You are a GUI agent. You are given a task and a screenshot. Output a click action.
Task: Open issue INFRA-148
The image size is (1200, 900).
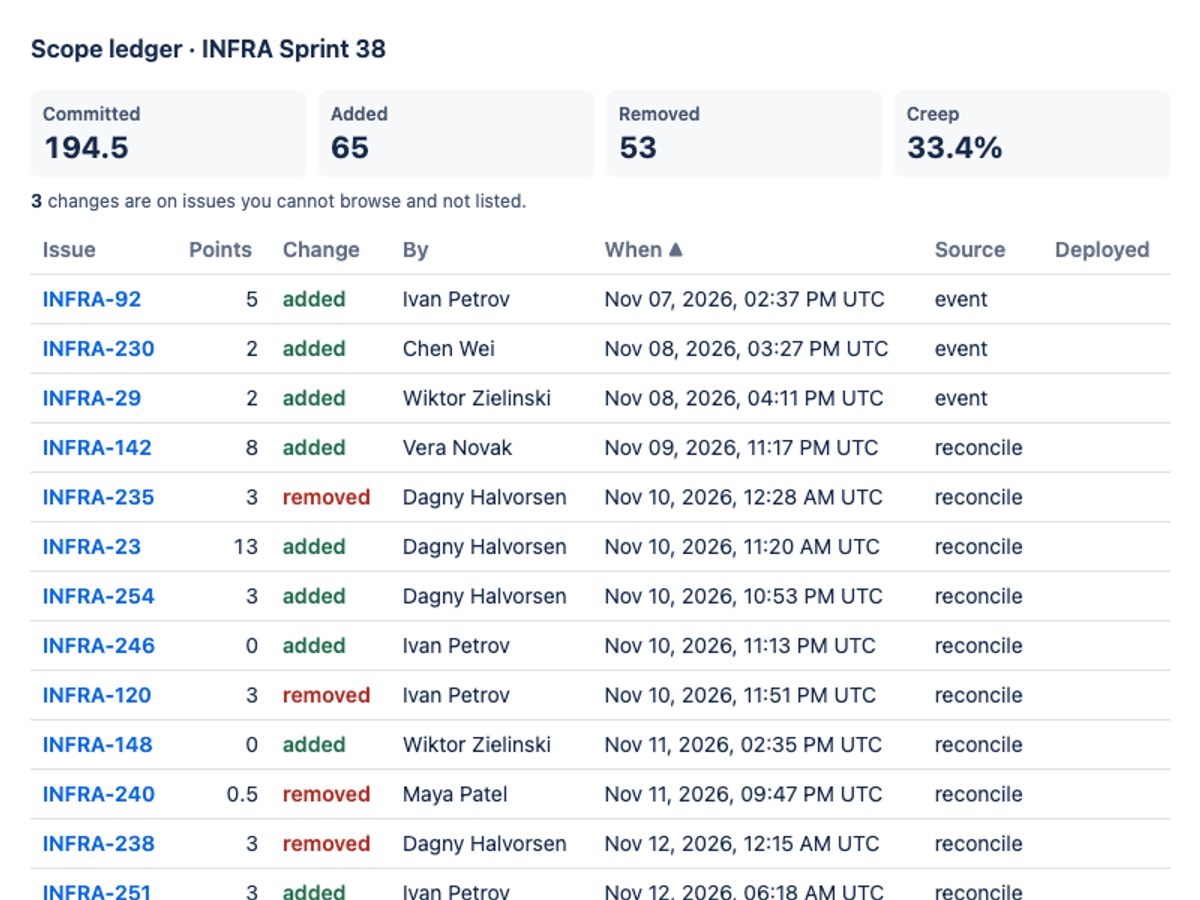[97, 745]
